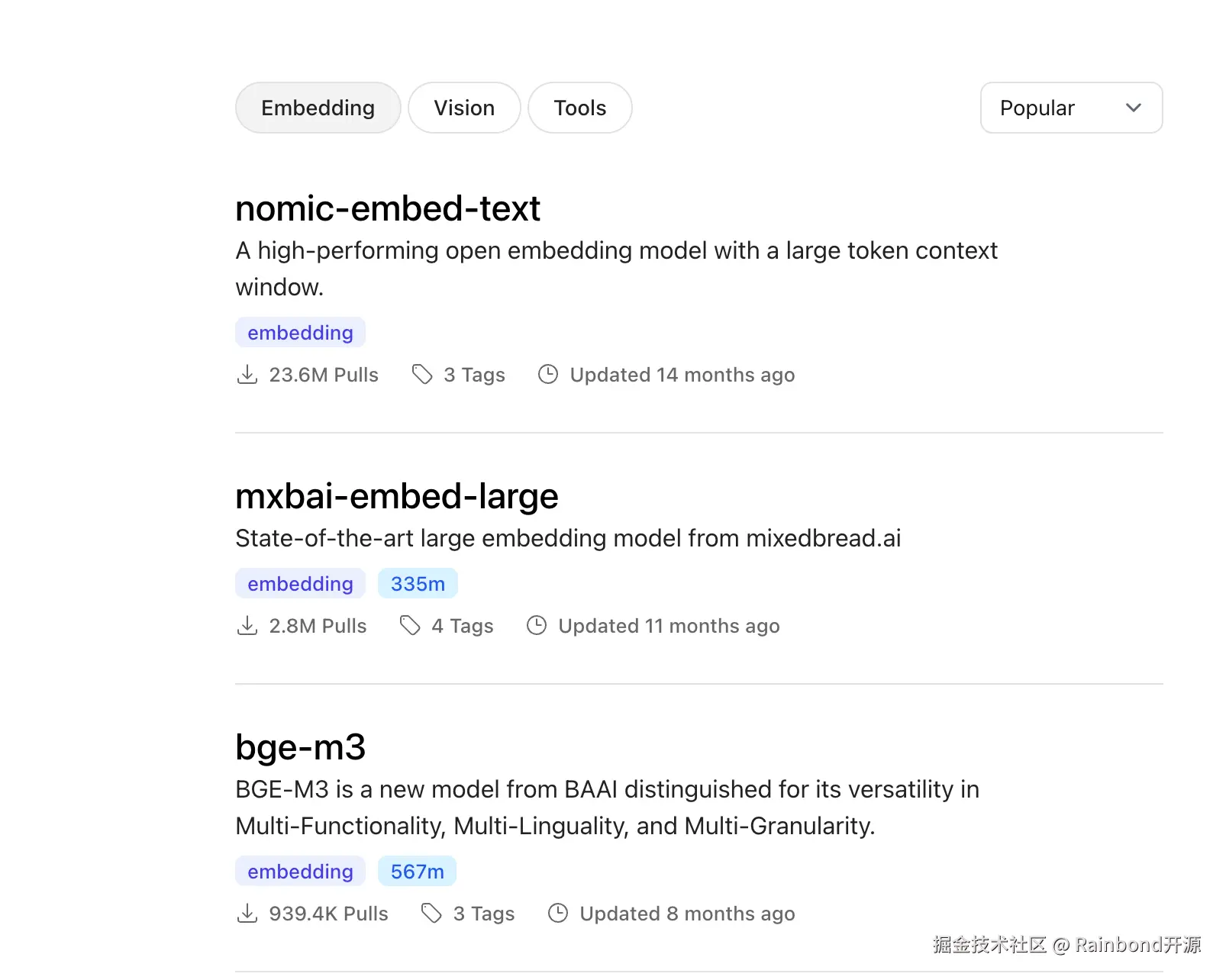The width and height of the screenshot is (1226, 980).
Task: Toggle the Embedding filter pill
Action: (318, 108)
